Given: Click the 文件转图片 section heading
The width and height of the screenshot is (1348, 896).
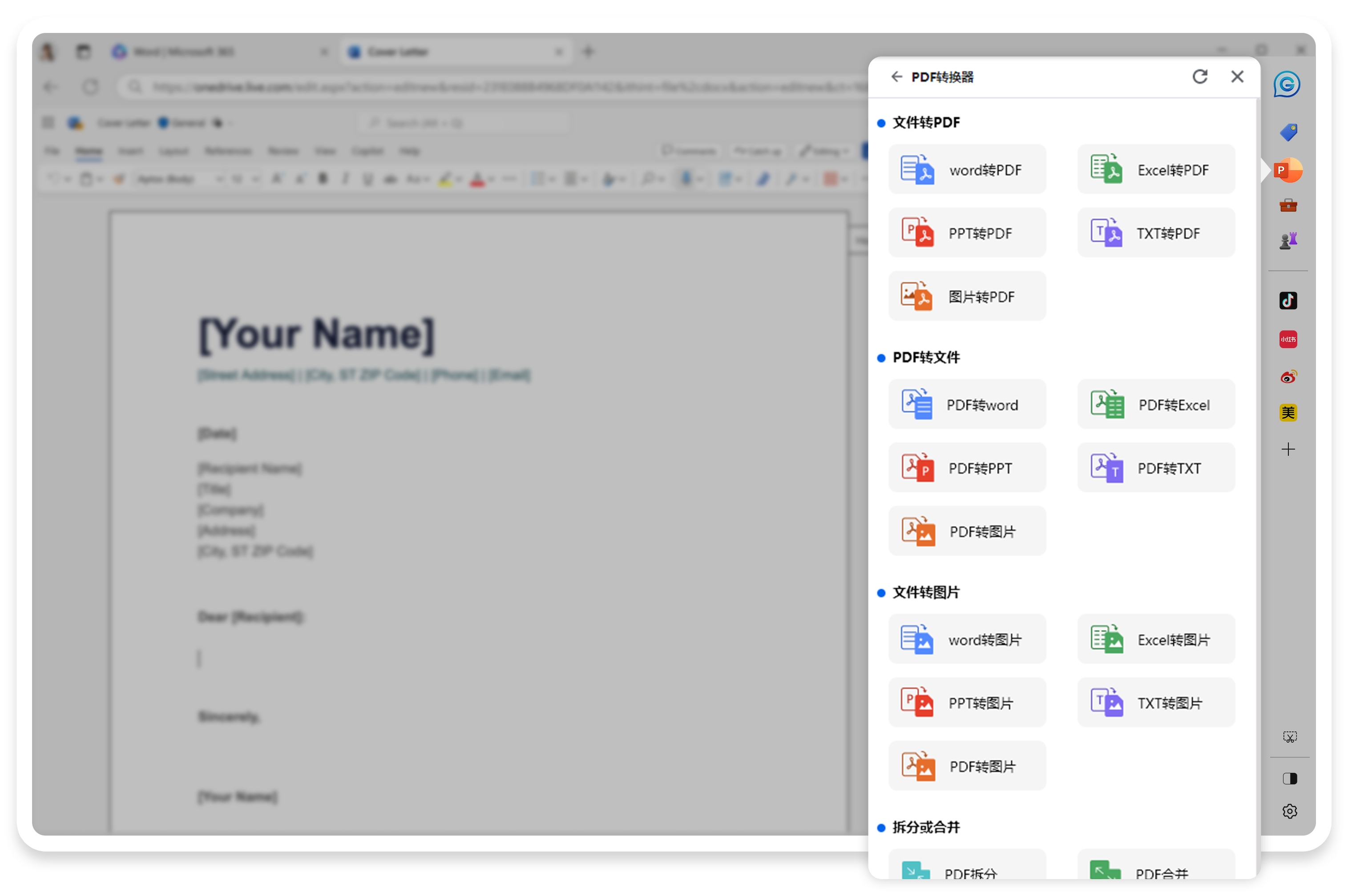Looking at the screenshot, I should (925, 592).
